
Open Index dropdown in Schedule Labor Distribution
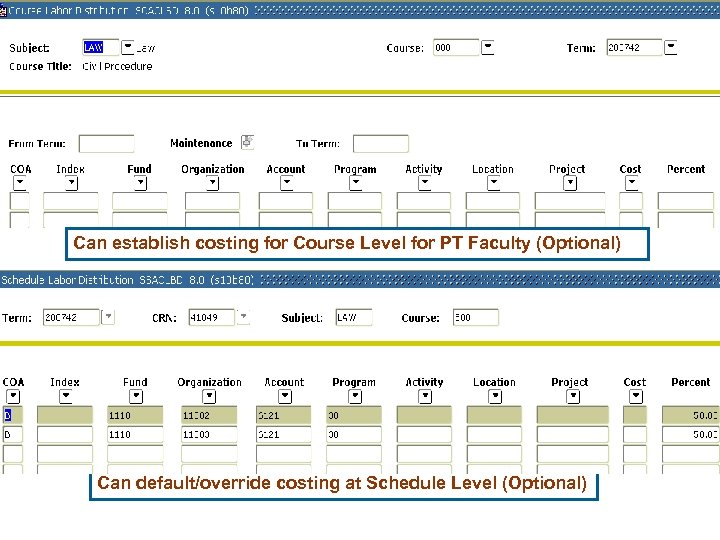click(66, 396)
